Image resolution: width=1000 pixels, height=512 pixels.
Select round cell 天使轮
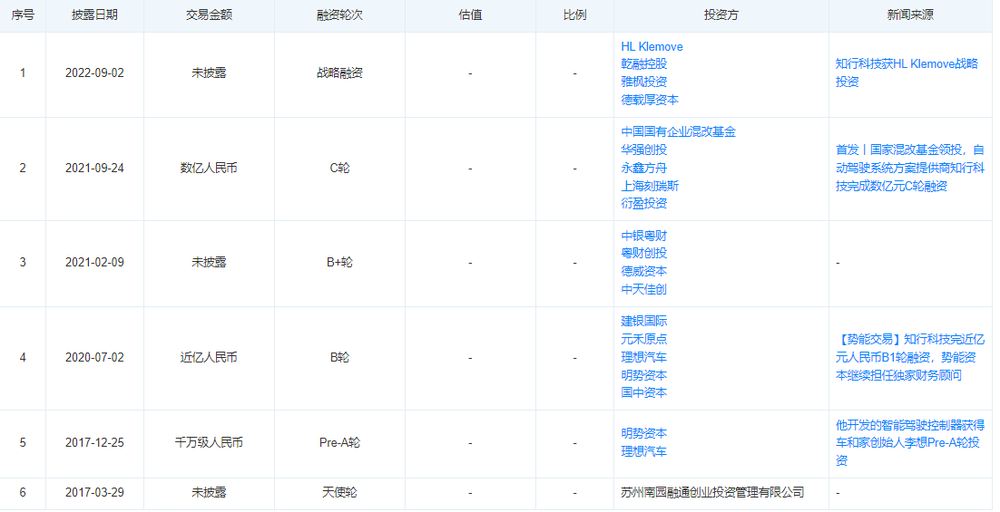340,492
